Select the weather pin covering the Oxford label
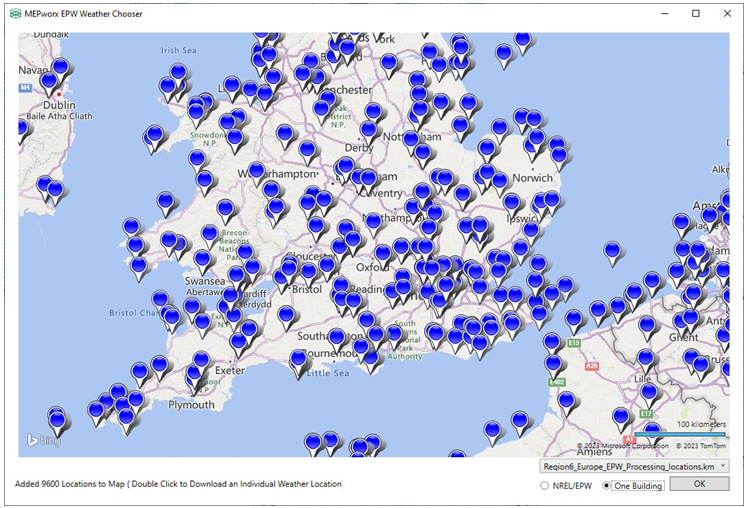746x508 pixels. click(x=383, y=254)
